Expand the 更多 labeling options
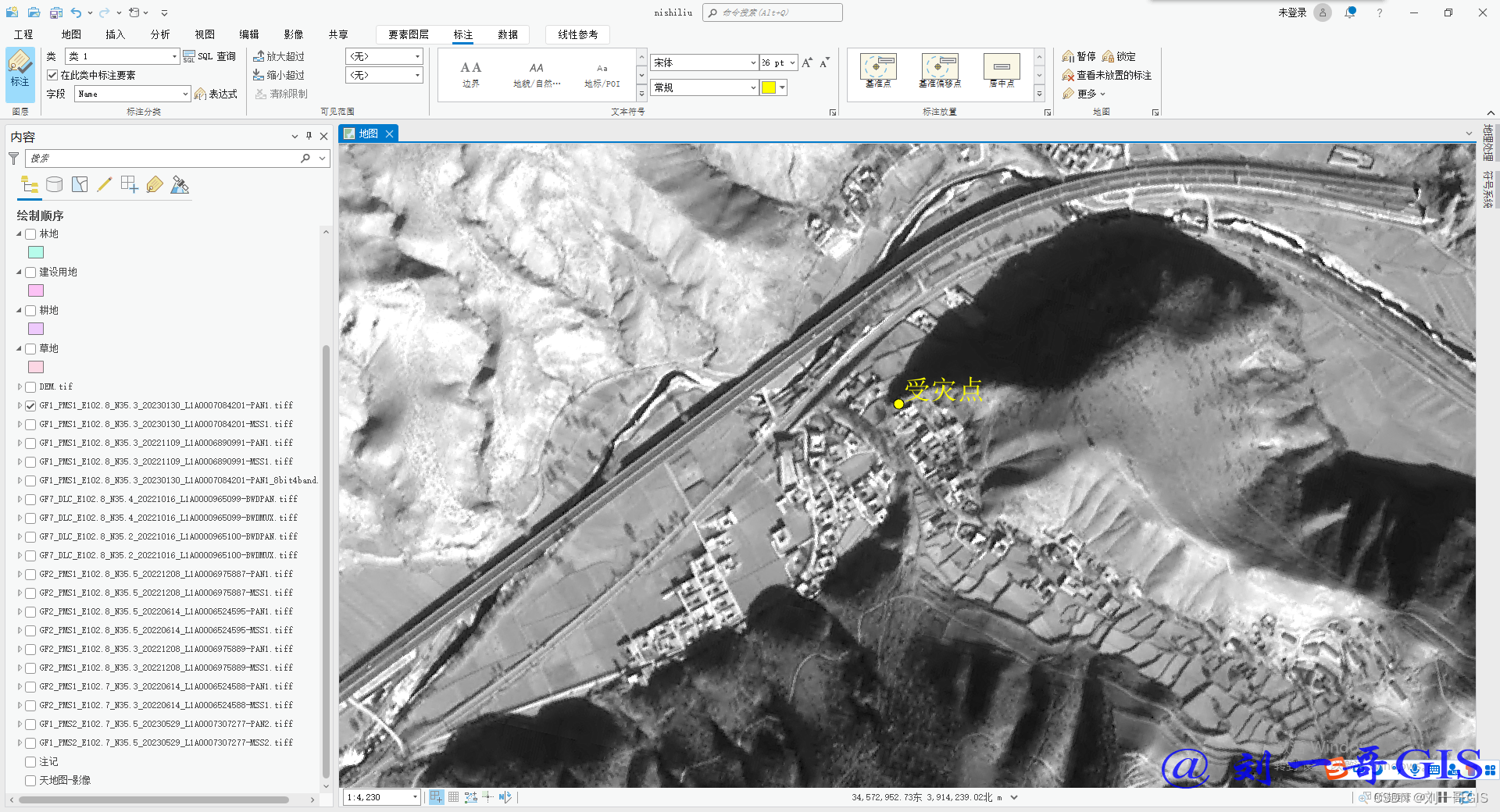Image resolution: width=1500 pixels, height=812 pixels. [x=1085, y=94]
